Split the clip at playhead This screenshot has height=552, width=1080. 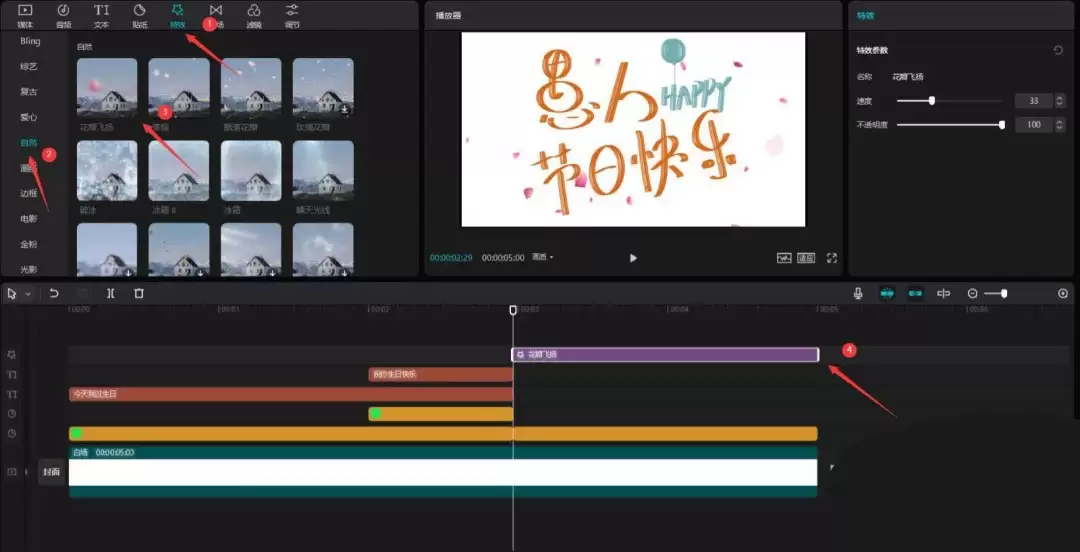point(110,294)
